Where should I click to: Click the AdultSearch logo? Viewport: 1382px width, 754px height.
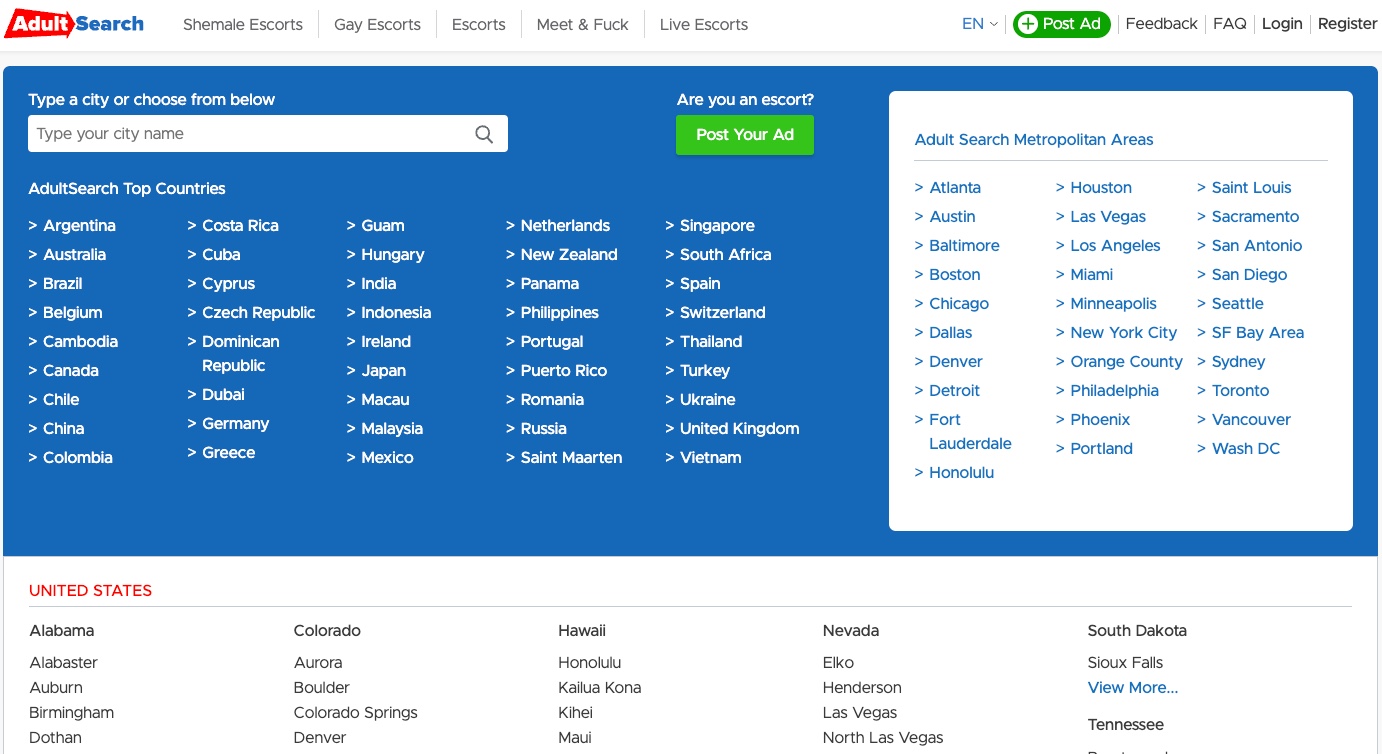pyautogui.click(x=75, y=23)
